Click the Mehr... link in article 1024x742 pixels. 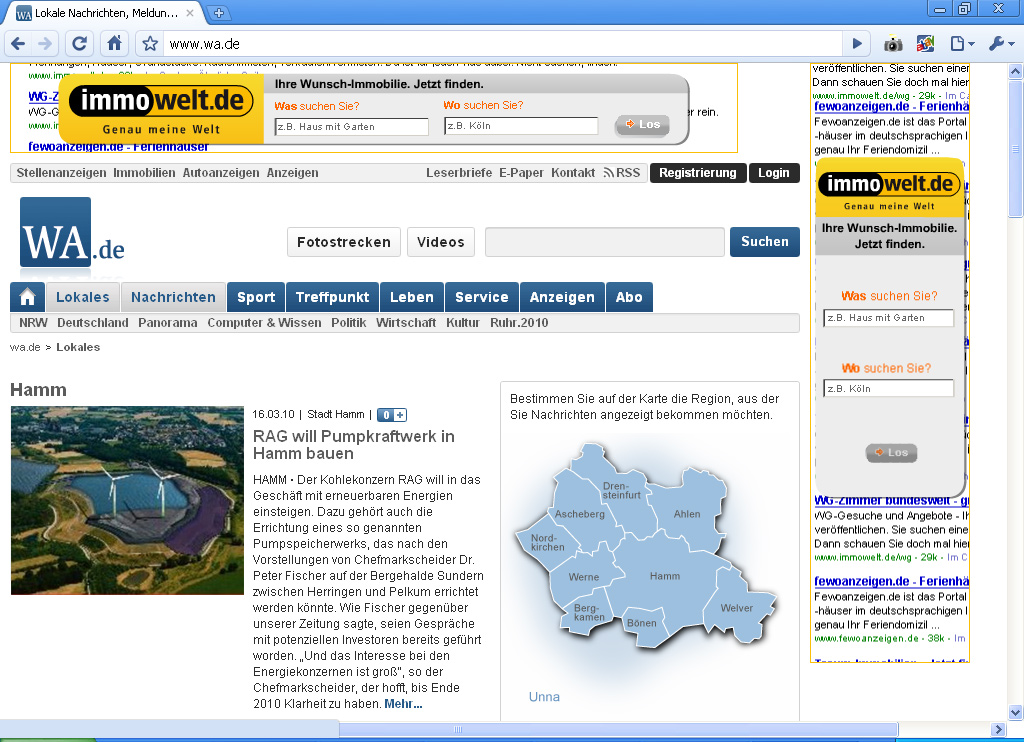pyautogui.click(x=403, y=704)
